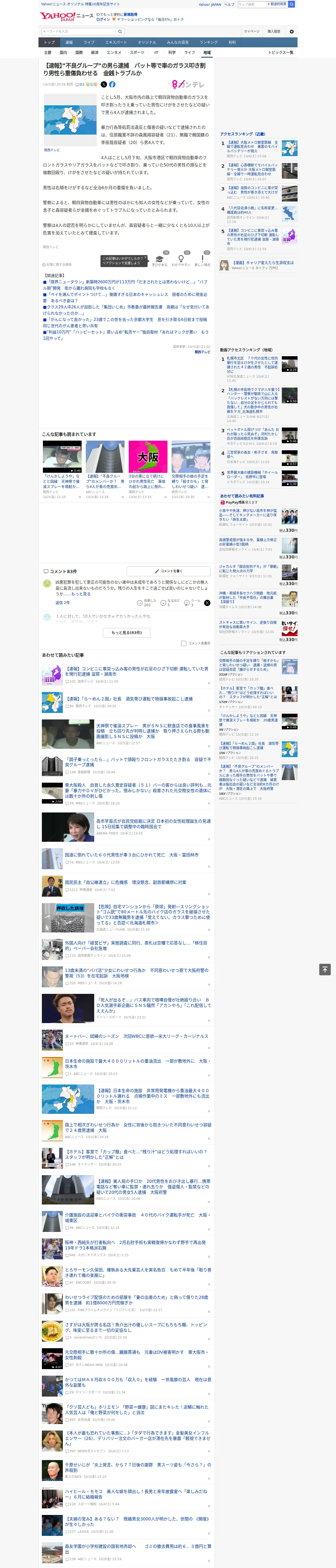Click the blue web search button
Image resolution: width=336 pixels, height=1568 pixels.
point(292,4)
